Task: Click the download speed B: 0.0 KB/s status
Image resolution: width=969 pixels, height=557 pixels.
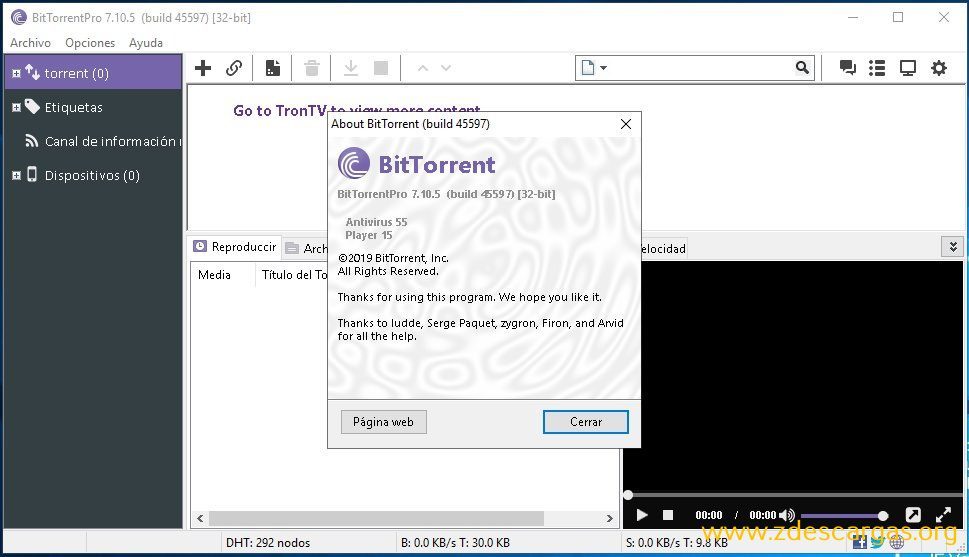Action: pos(455,543)
